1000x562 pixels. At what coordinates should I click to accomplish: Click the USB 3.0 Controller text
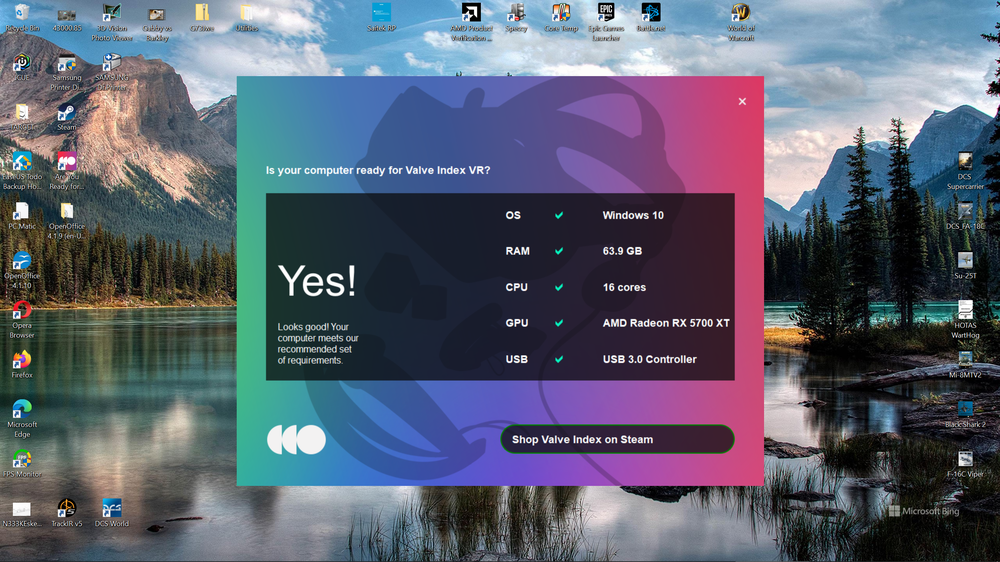[649, 359]
